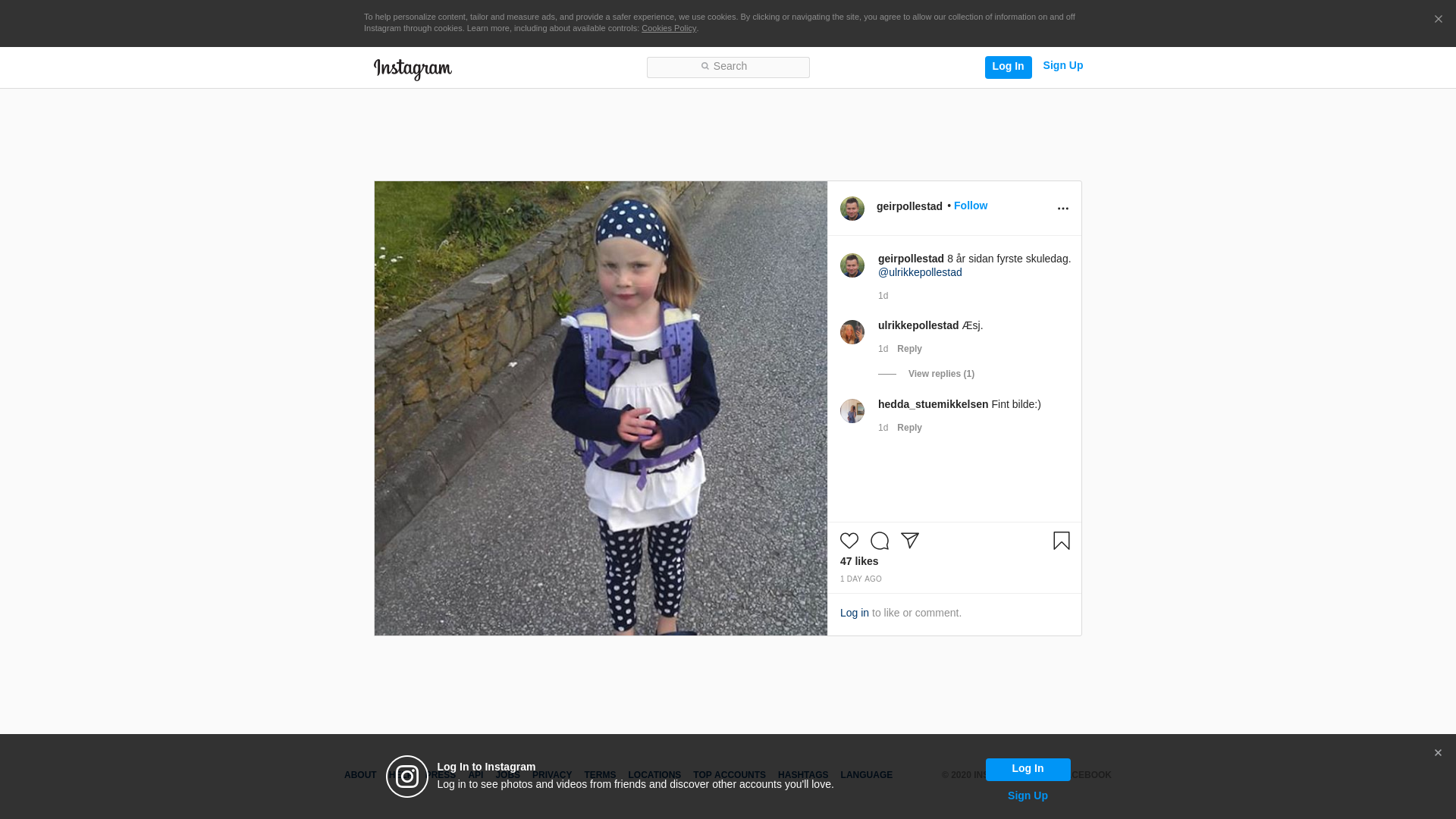Open HASHTAGS footer link
This screenshot has height=819, width=1456.
(803, 775)
